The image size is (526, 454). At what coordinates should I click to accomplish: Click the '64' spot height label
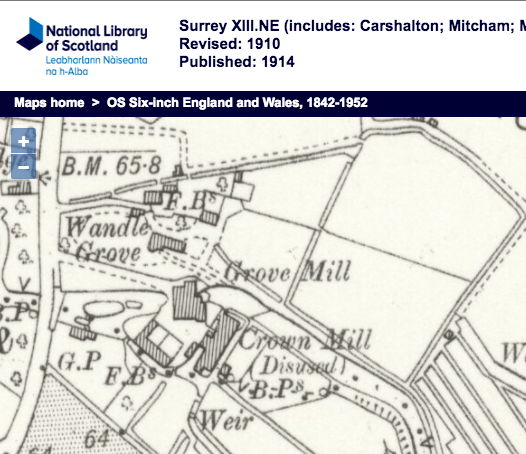tap(97, 438)
